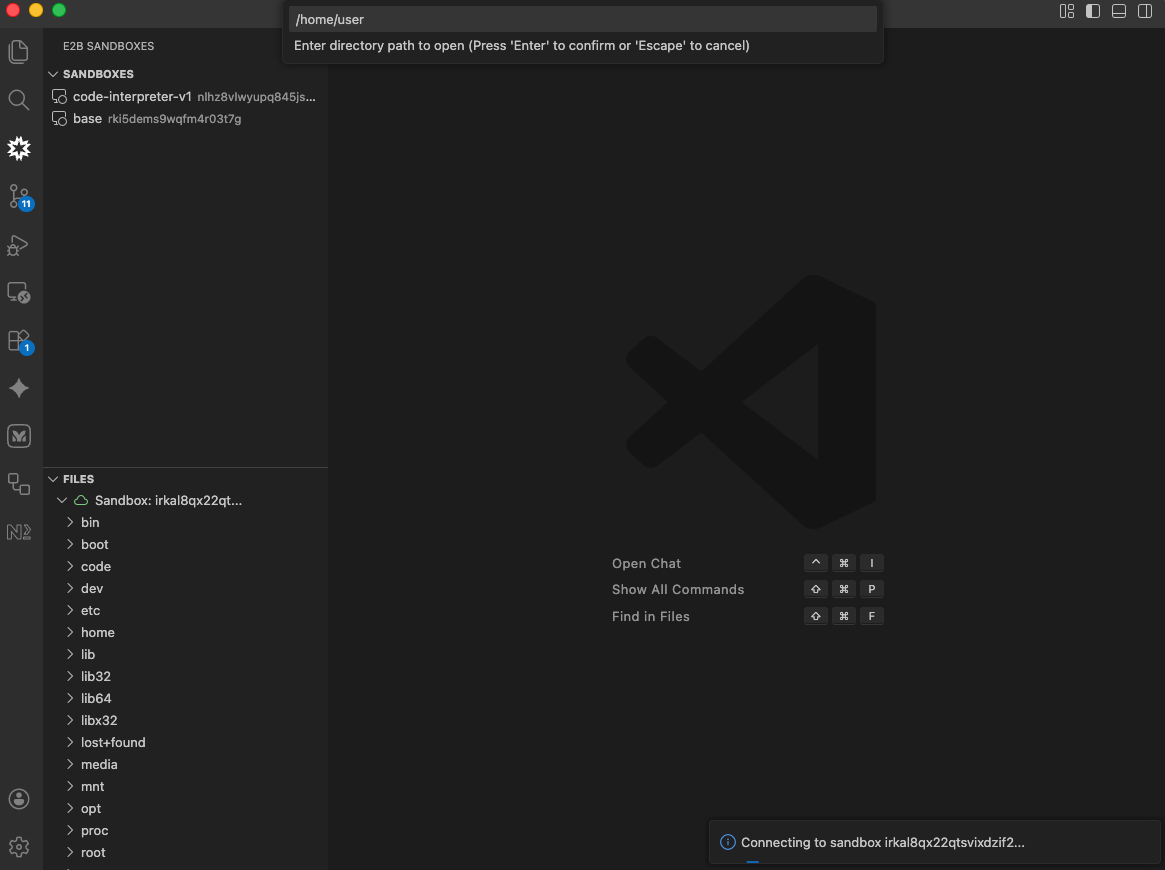The image size is (1165, 870).
Task: Collapse the Sandbox irkal8qx22qt root node
Action: coord(62,500)
